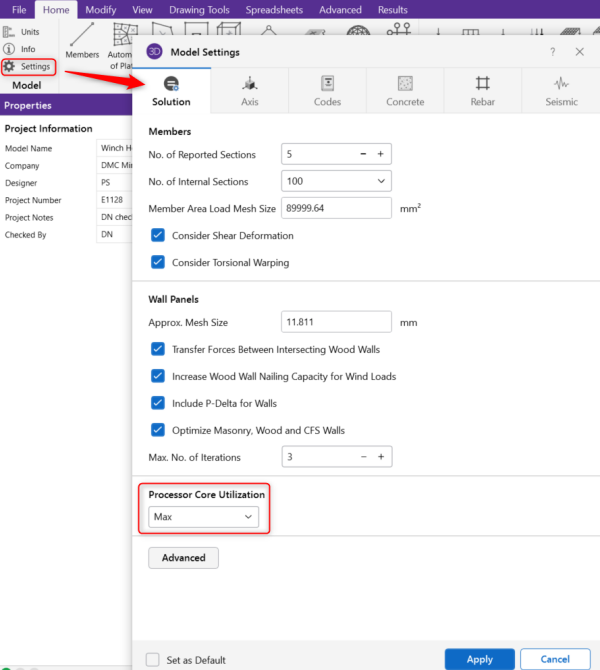
Task: Click the Member Area Load Mesh Size field
Action: (336, 208)
